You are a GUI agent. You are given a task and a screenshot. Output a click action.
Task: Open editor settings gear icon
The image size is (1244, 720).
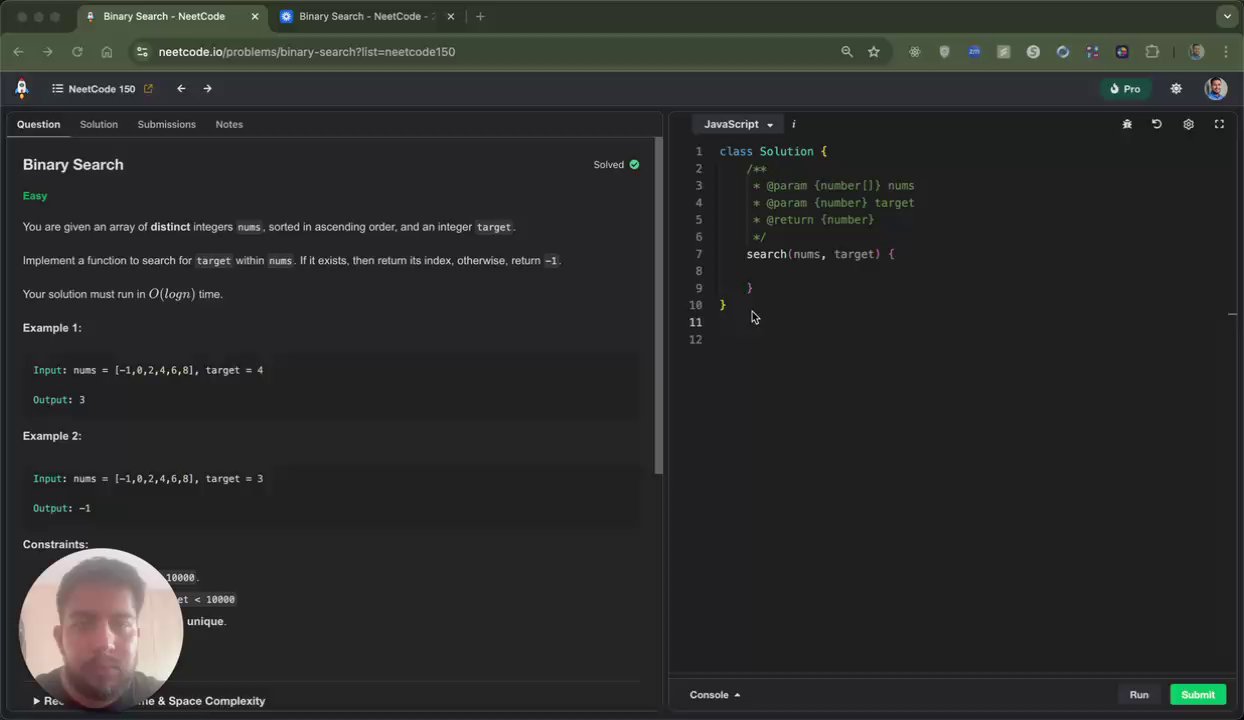pyautogui.click(x=1188, y=124)
